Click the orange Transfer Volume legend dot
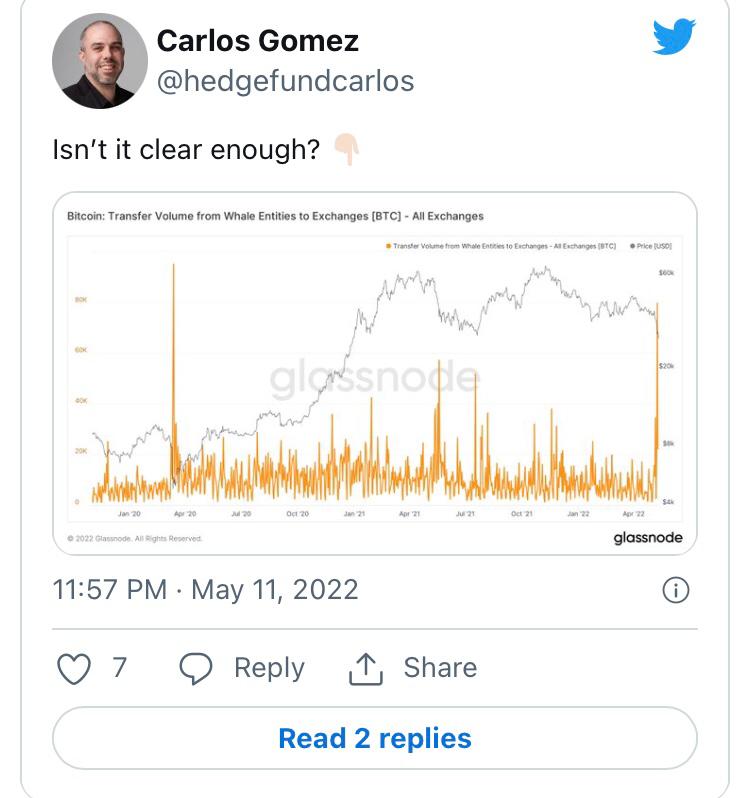750x798 pixels. coord(387,243)
